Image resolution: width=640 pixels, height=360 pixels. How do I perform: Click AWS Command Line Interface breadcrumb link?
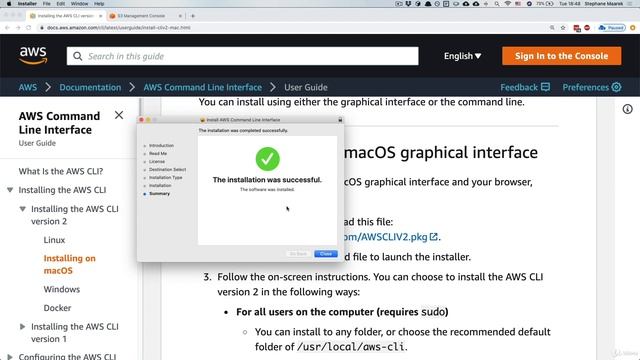click(202, 87)
